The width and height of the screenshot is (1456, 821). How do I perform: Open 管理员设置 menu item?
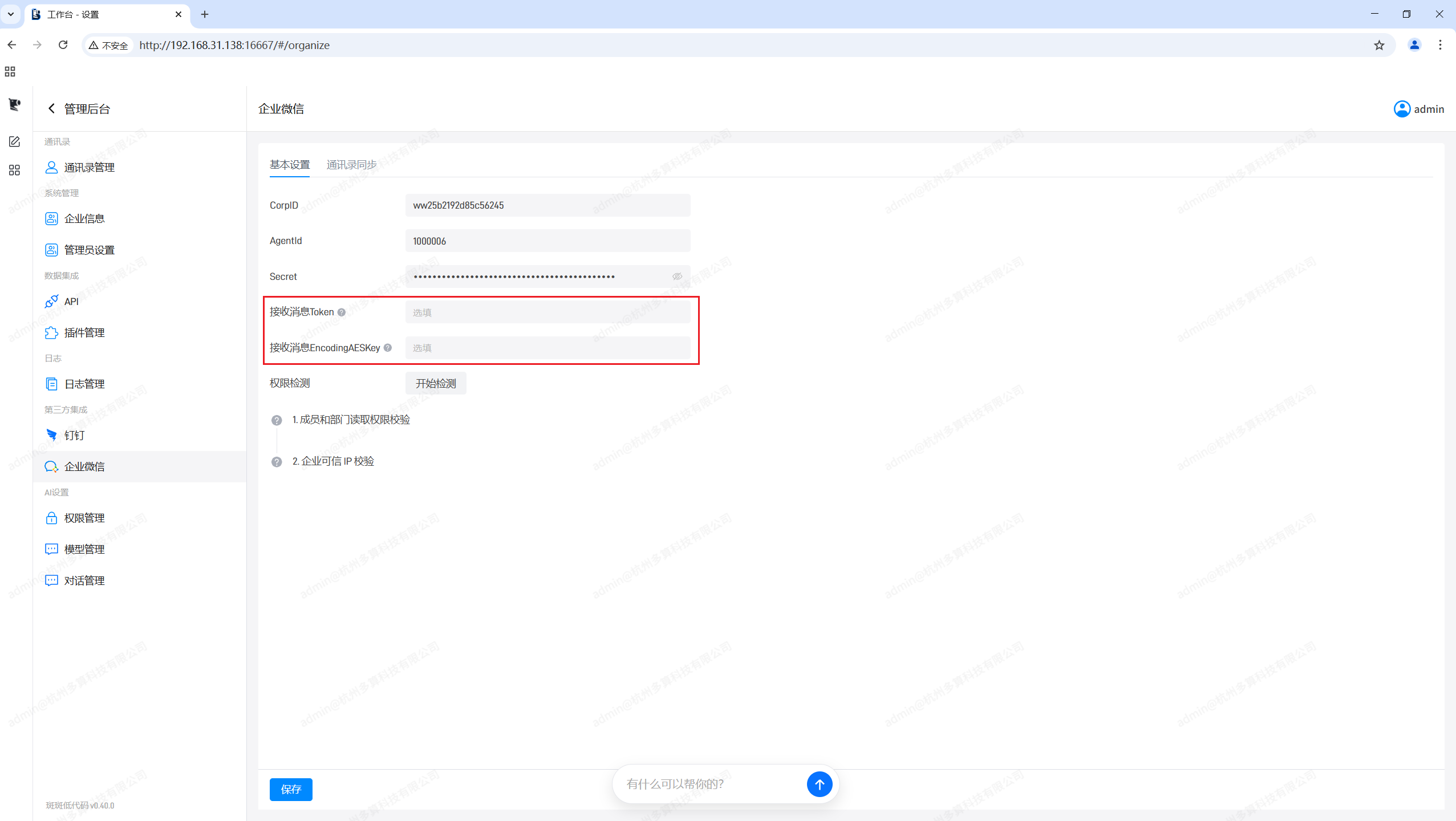pos(140,250)
